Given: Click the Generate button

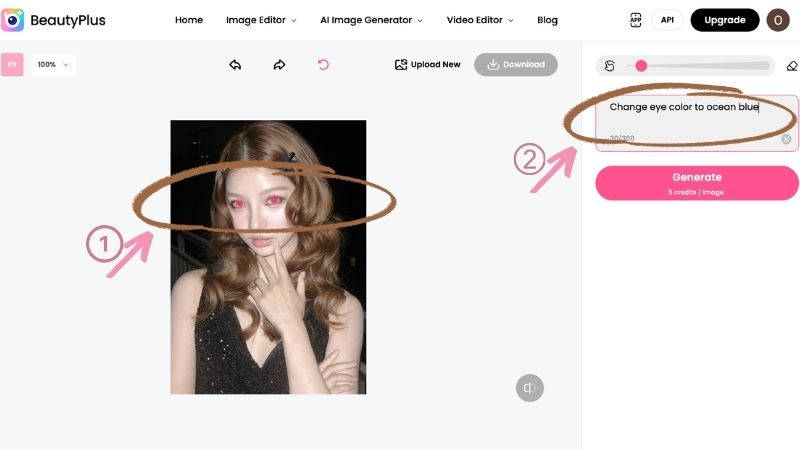Looking at the screenshot, I should click(696, 183).
